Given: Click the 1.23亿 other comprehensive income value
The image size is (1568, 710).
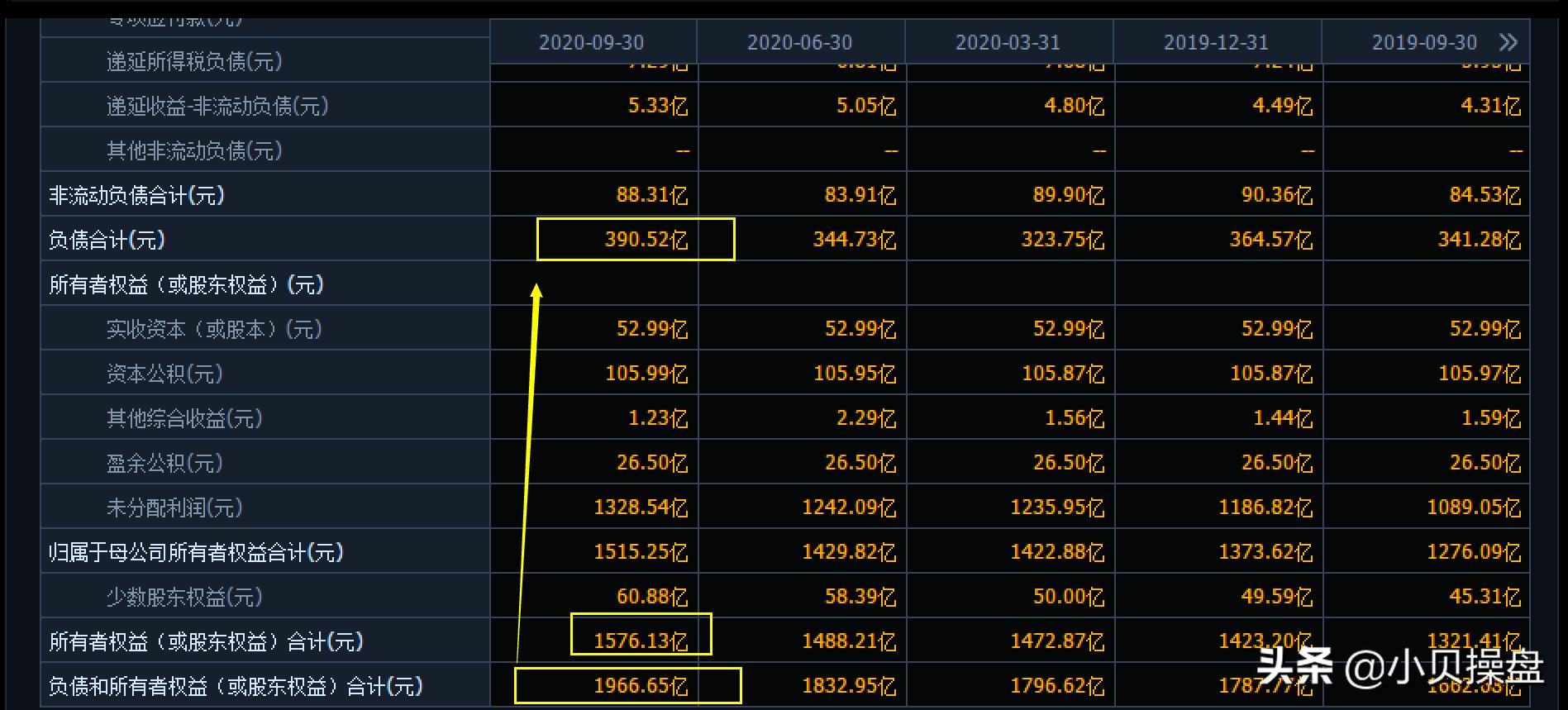Looking at the screenshot, I should pyautogui.click(x=658, y=418).
